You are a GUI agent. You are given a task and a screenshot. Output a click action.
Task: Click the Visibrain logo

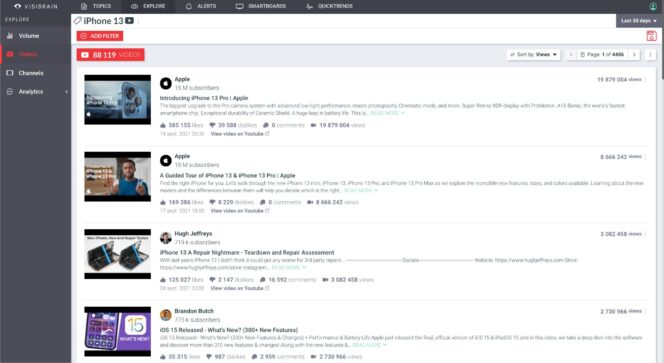click(36, 6)
